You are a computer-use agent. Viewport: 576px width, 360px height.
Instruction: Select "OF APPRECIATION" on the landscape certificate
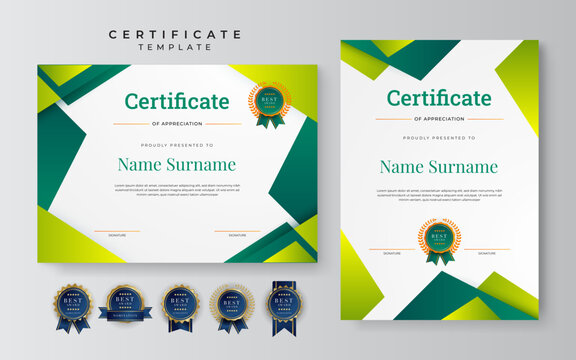(x=177, y=124)
